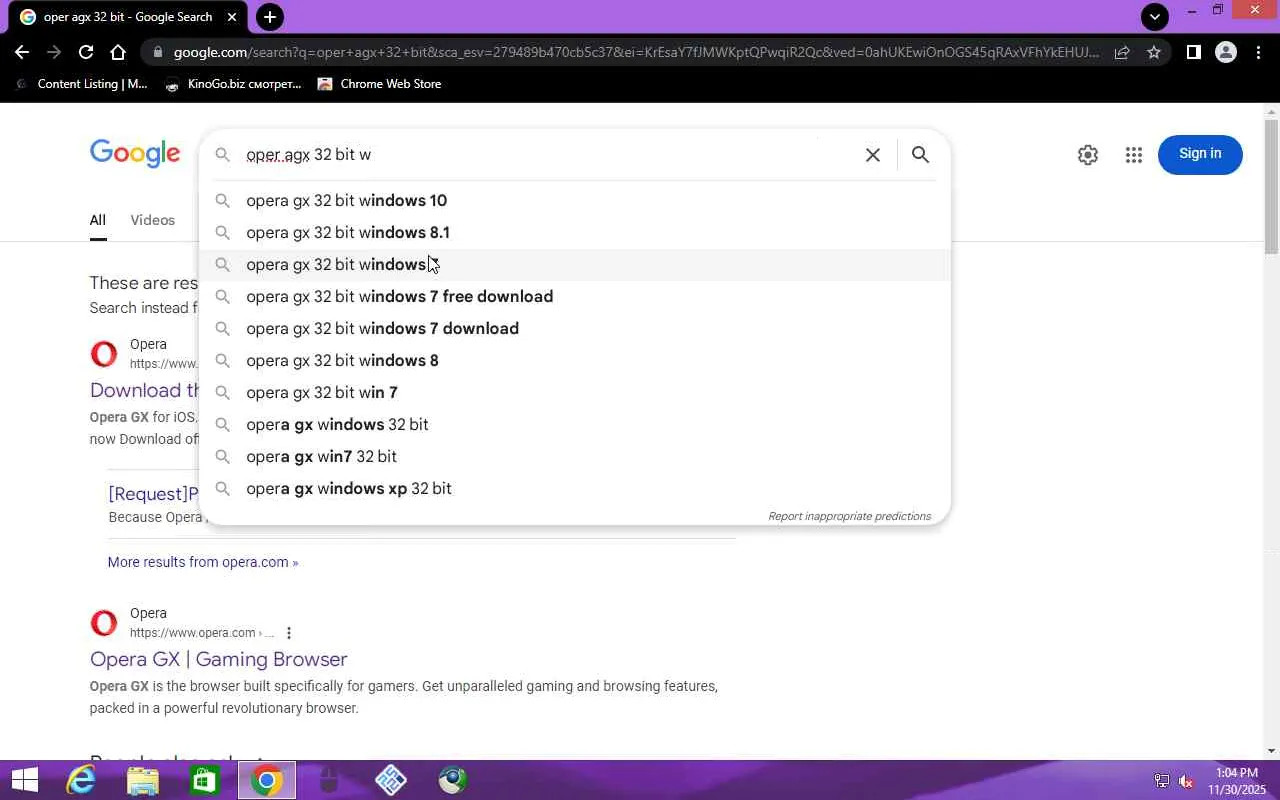Switch to the Videos tab
Viewport: 1280px width, 800px height.
pyautogui.click(x=152, y=220)
